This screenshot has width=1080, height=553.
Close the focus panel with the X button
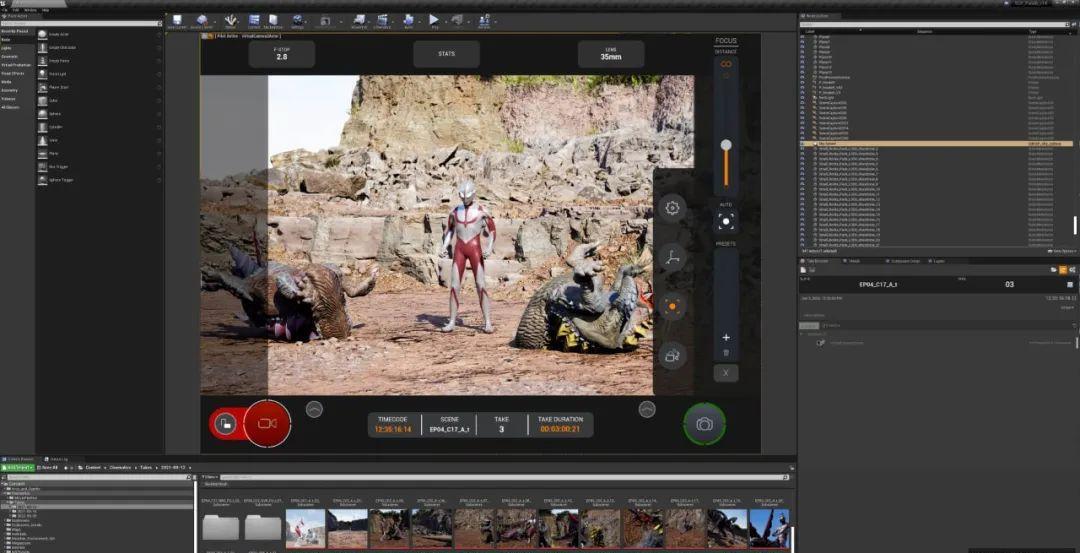(725, 373)
